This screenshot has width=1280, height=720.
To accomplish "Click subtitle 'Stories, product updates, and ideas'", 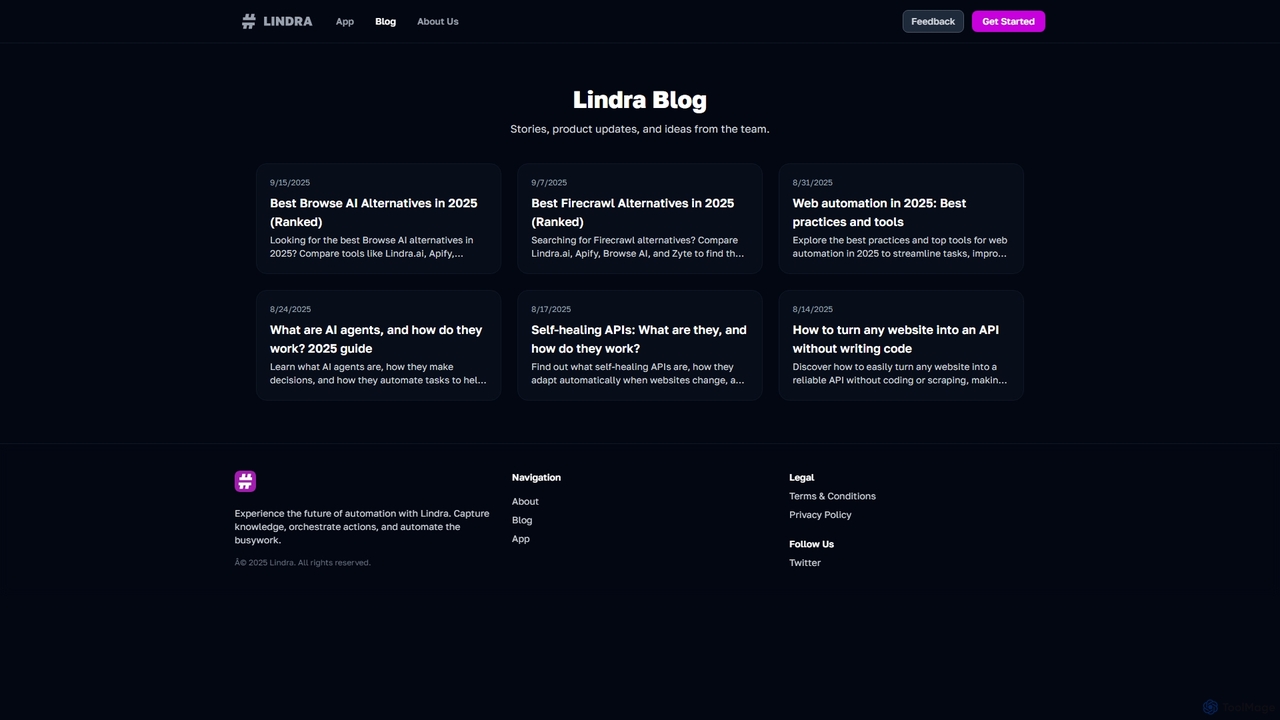I will (640, 129).
